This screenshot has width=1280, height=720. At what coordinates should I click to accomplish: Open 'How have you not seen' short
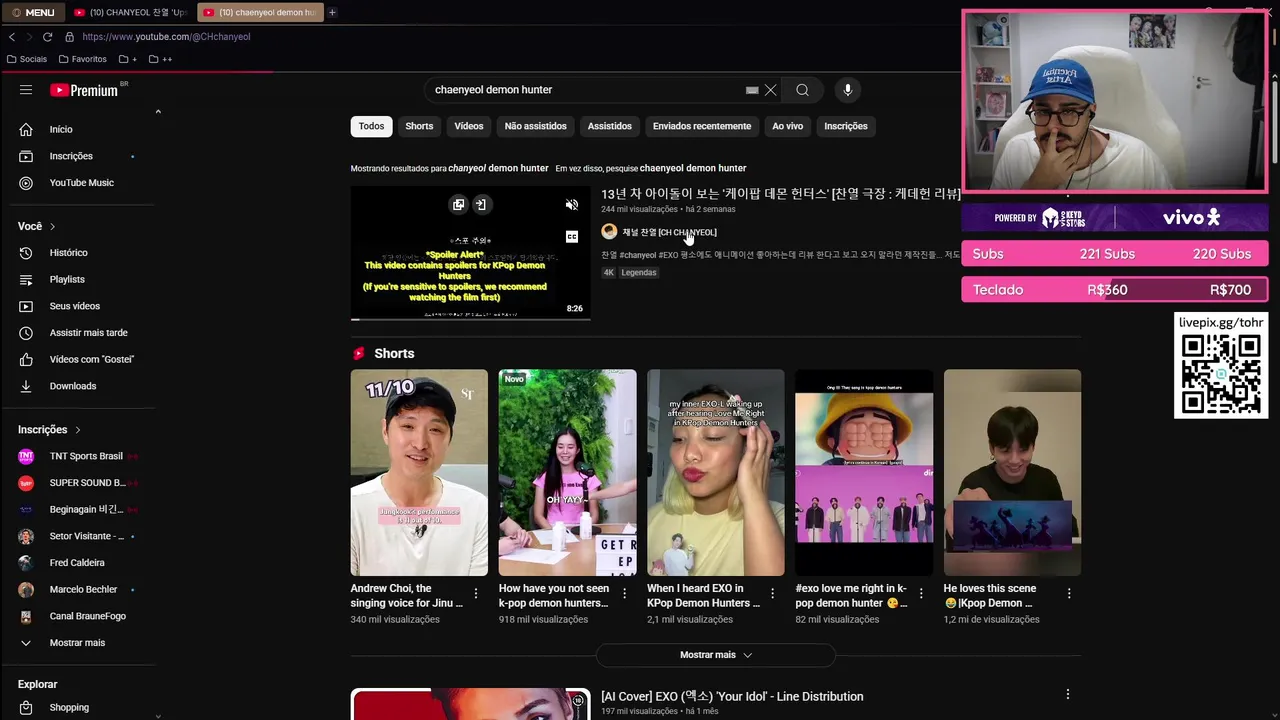[x=567, y=473]
